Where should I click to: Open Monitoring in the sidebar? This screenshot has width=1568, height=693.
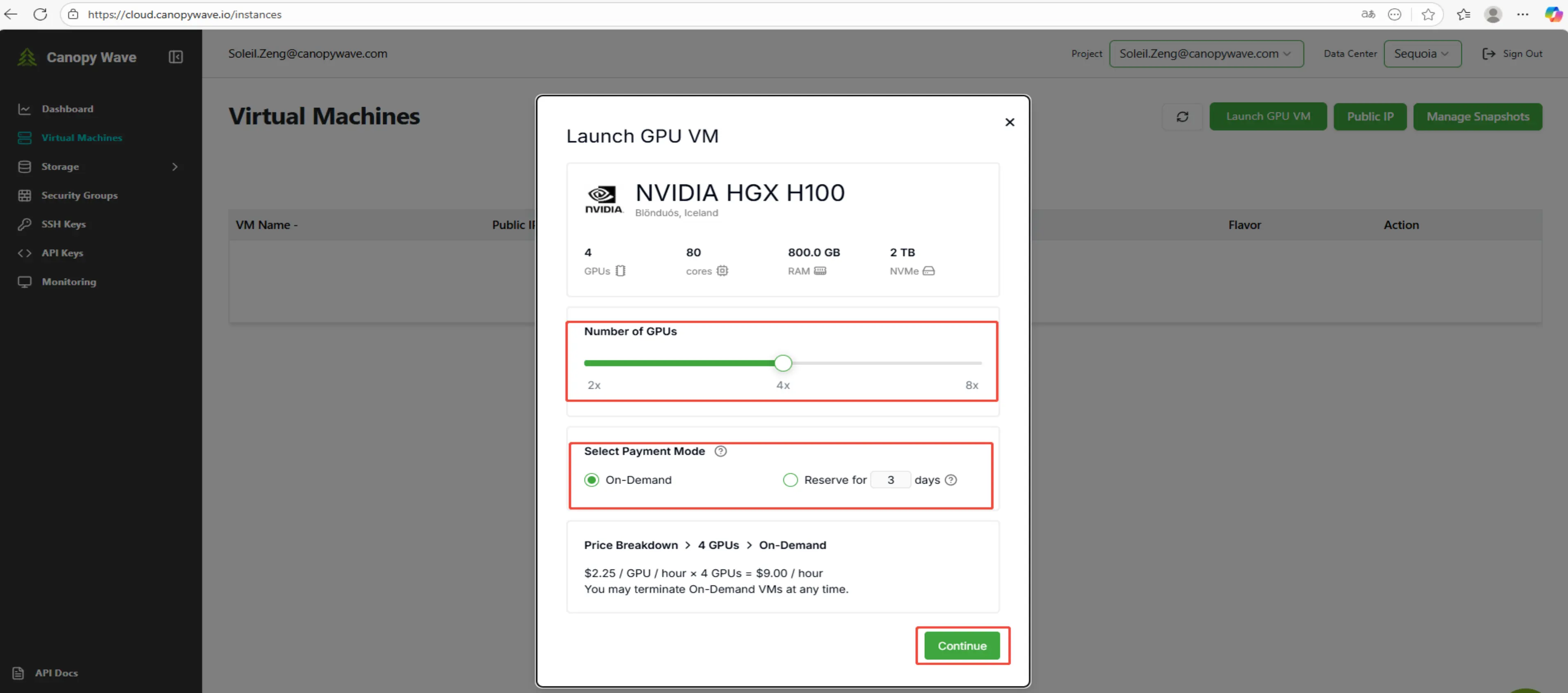69,282
